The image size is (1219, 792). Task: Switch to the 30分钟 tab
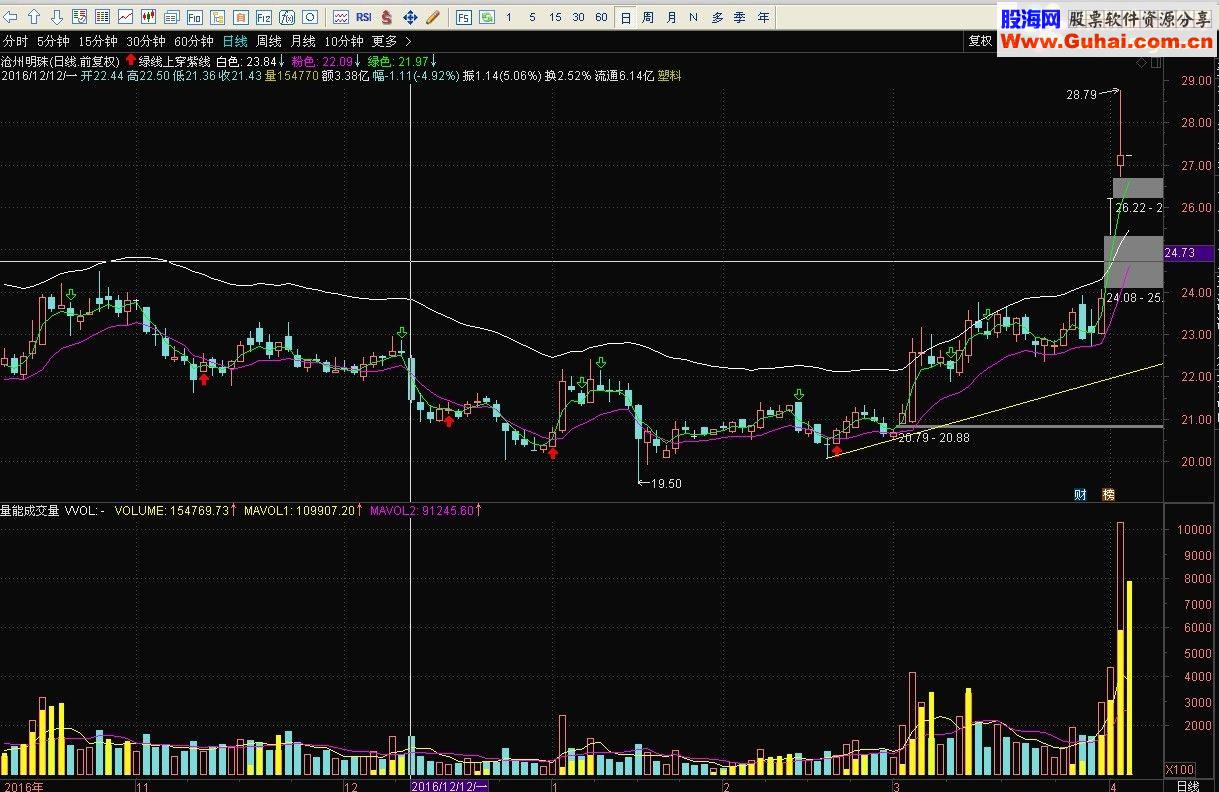(x=145, y=41)
